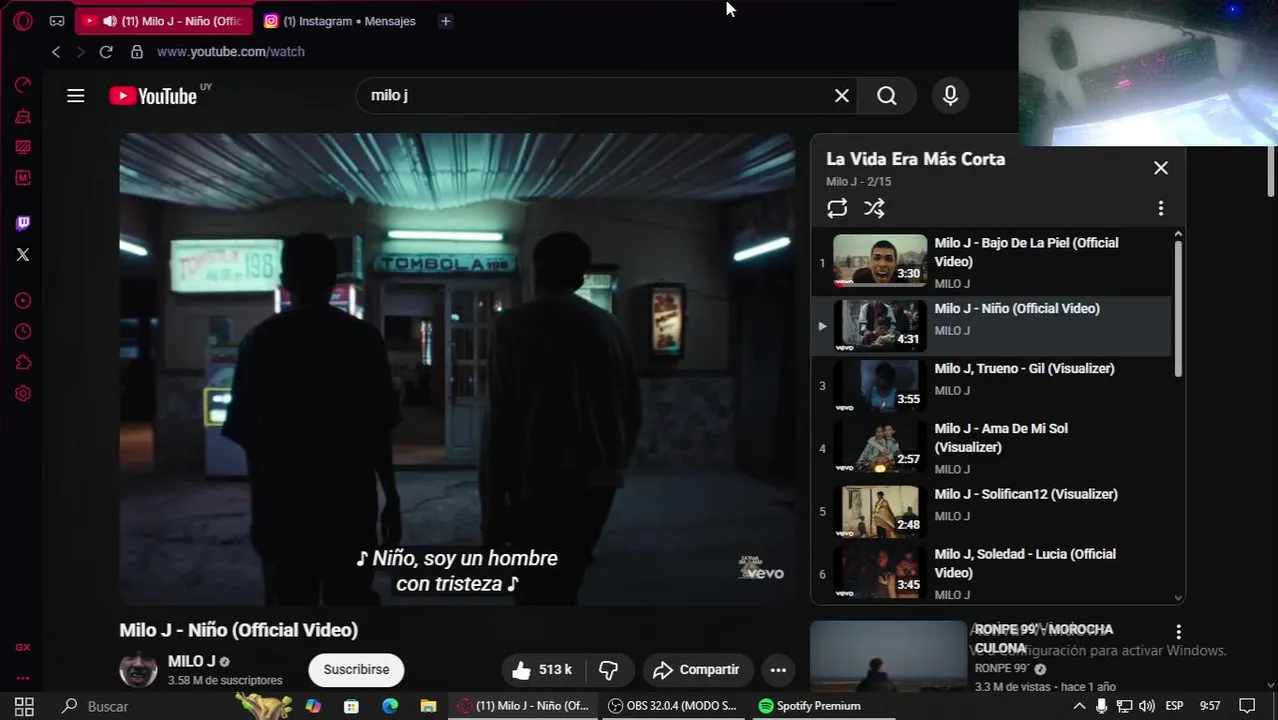Open more actions under the video
1278x720 pixels.
click(x=778, y=670)
